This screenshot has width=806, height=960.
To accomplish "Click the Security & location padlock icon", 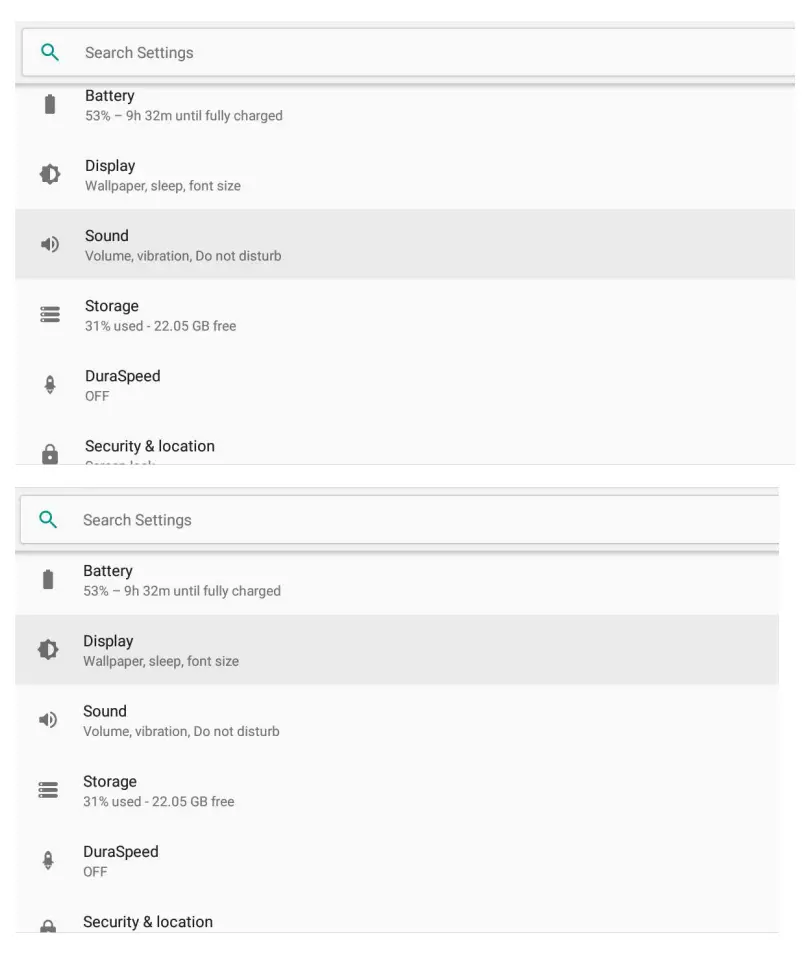I will [x=50, y=453].
